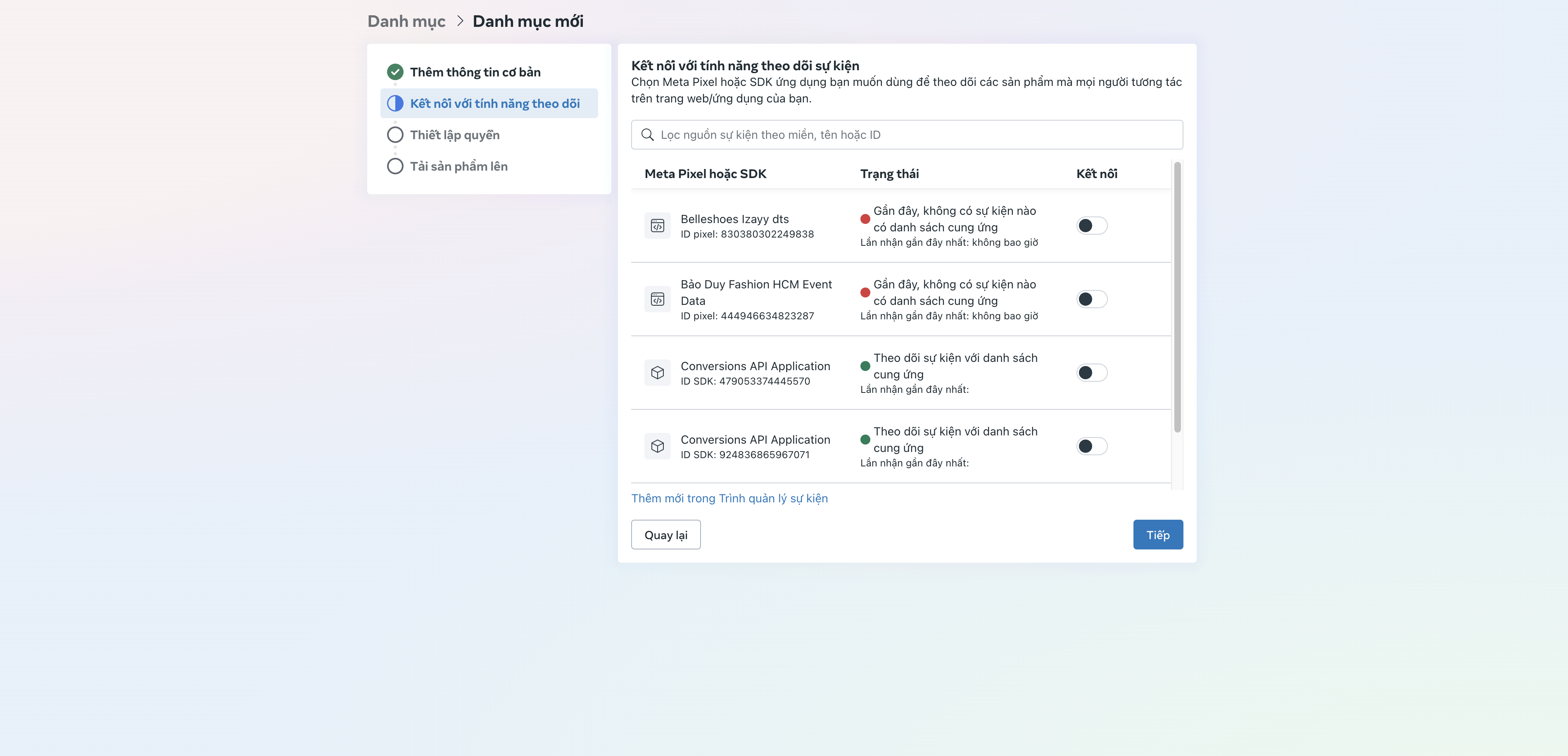This screenshot has width=1568, height=756.
Task: Click the Bảo Duy Fashion pixel icon
Action: (x=657, y=300)
